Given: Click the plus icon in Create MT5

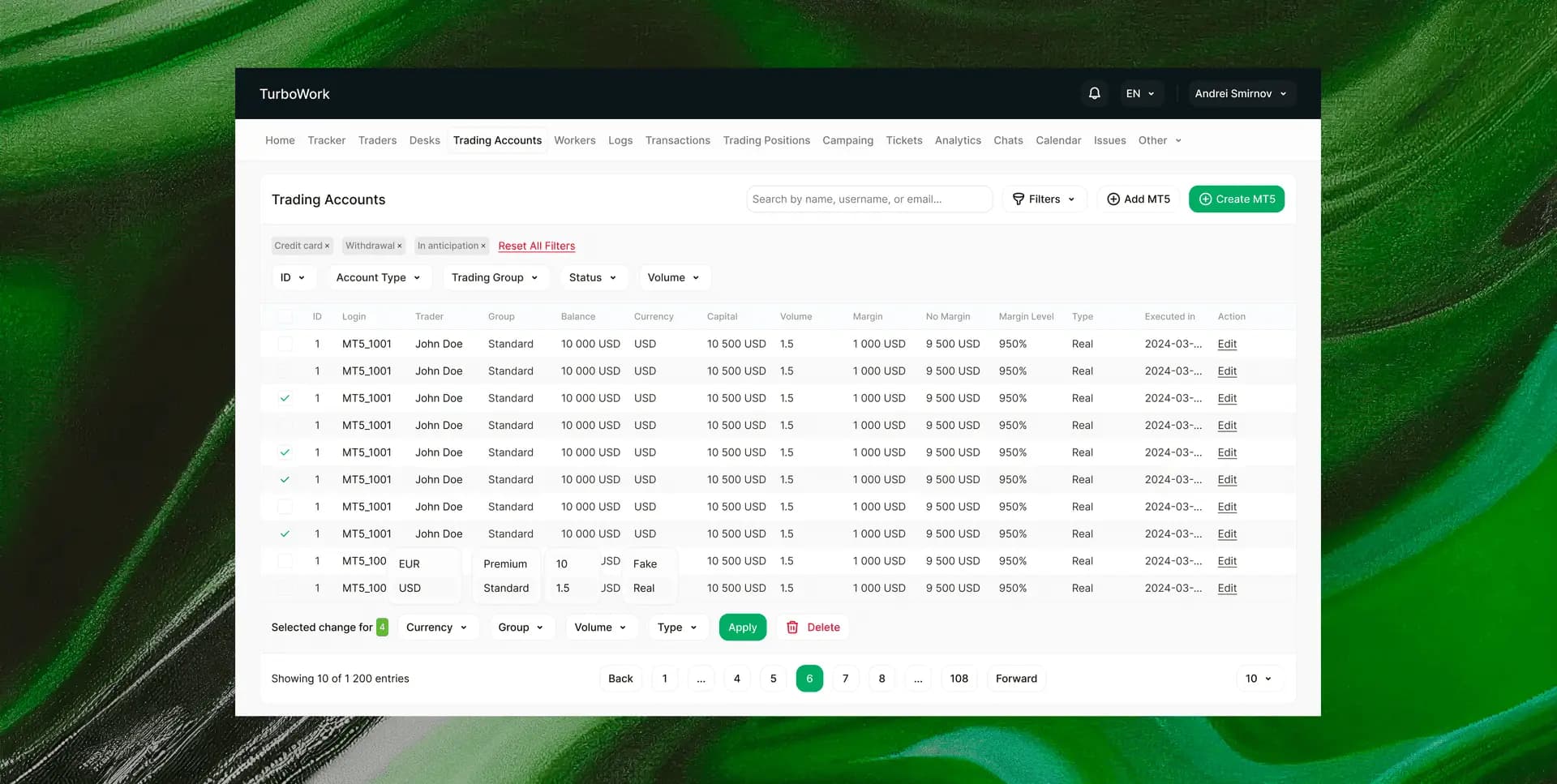Looking at the screenshot, I should pyautogui.click(x=1206, y=199).
